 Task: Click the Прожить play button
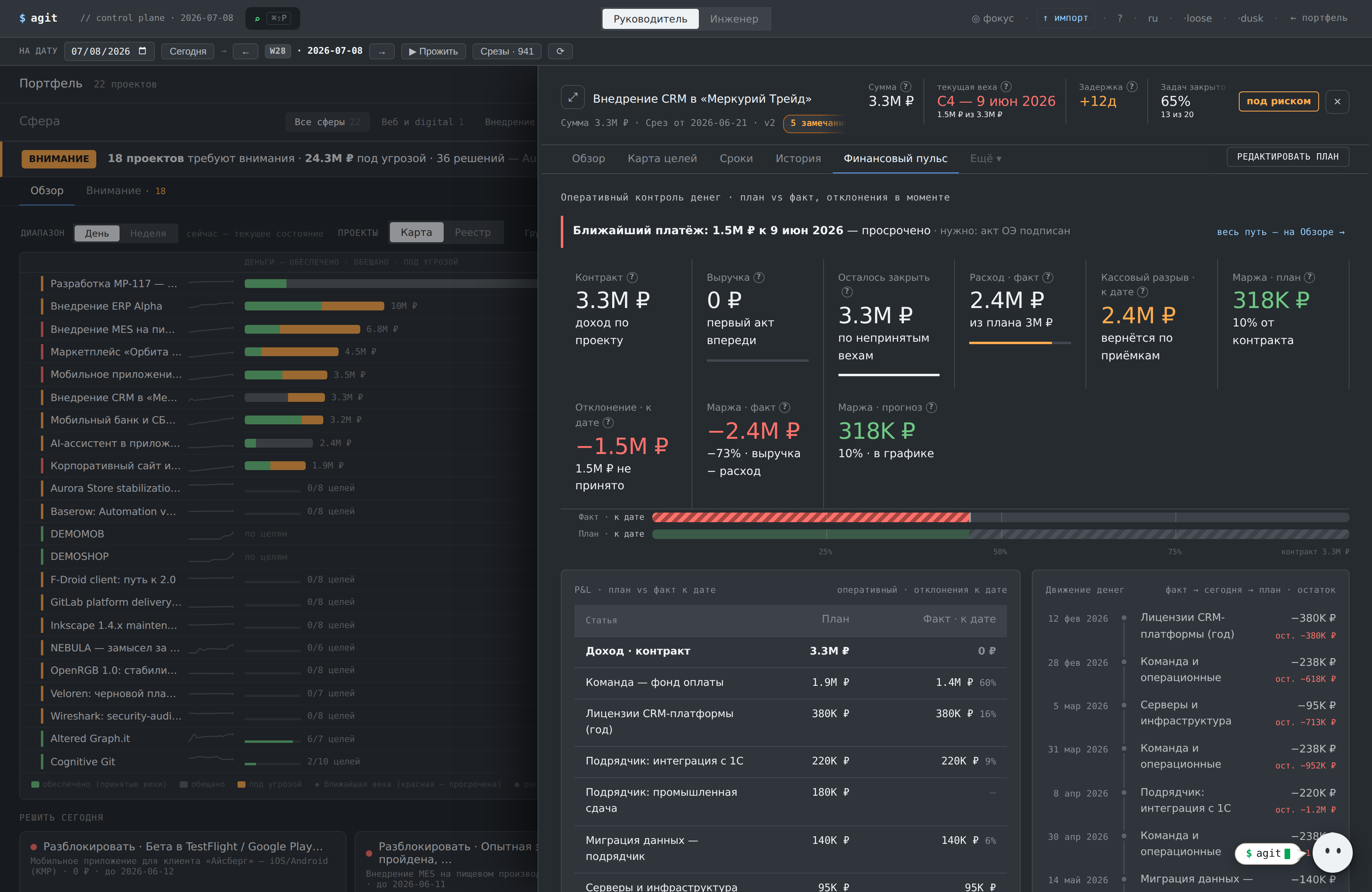(x=433, y=51)
